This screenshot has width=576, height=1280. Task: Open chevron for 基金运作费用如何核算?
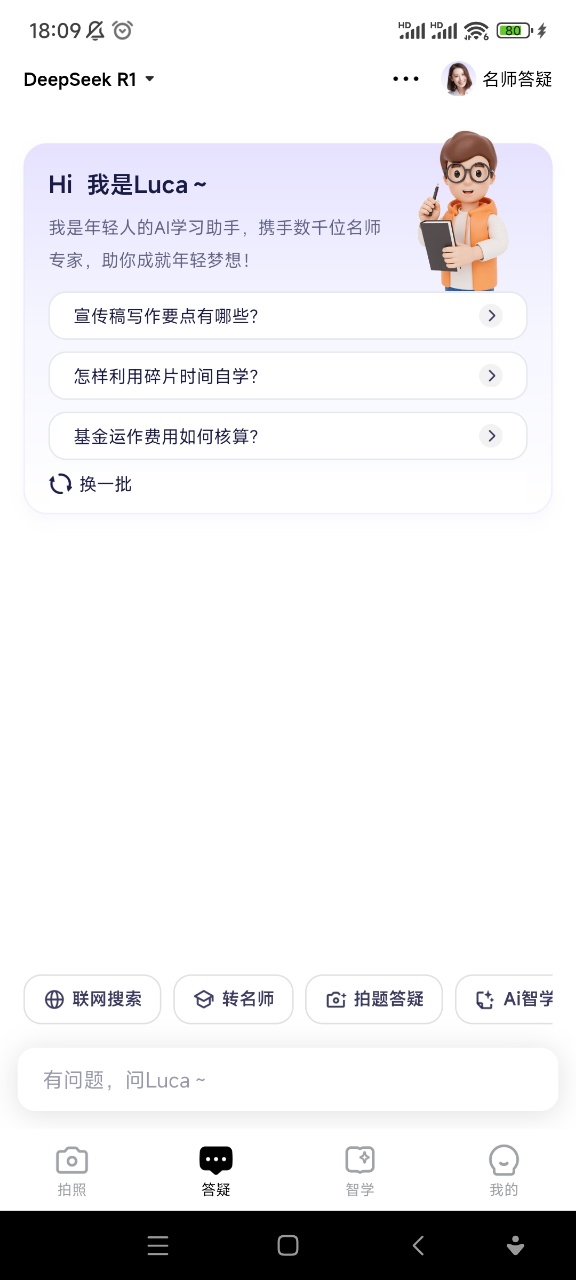point(490,436)
